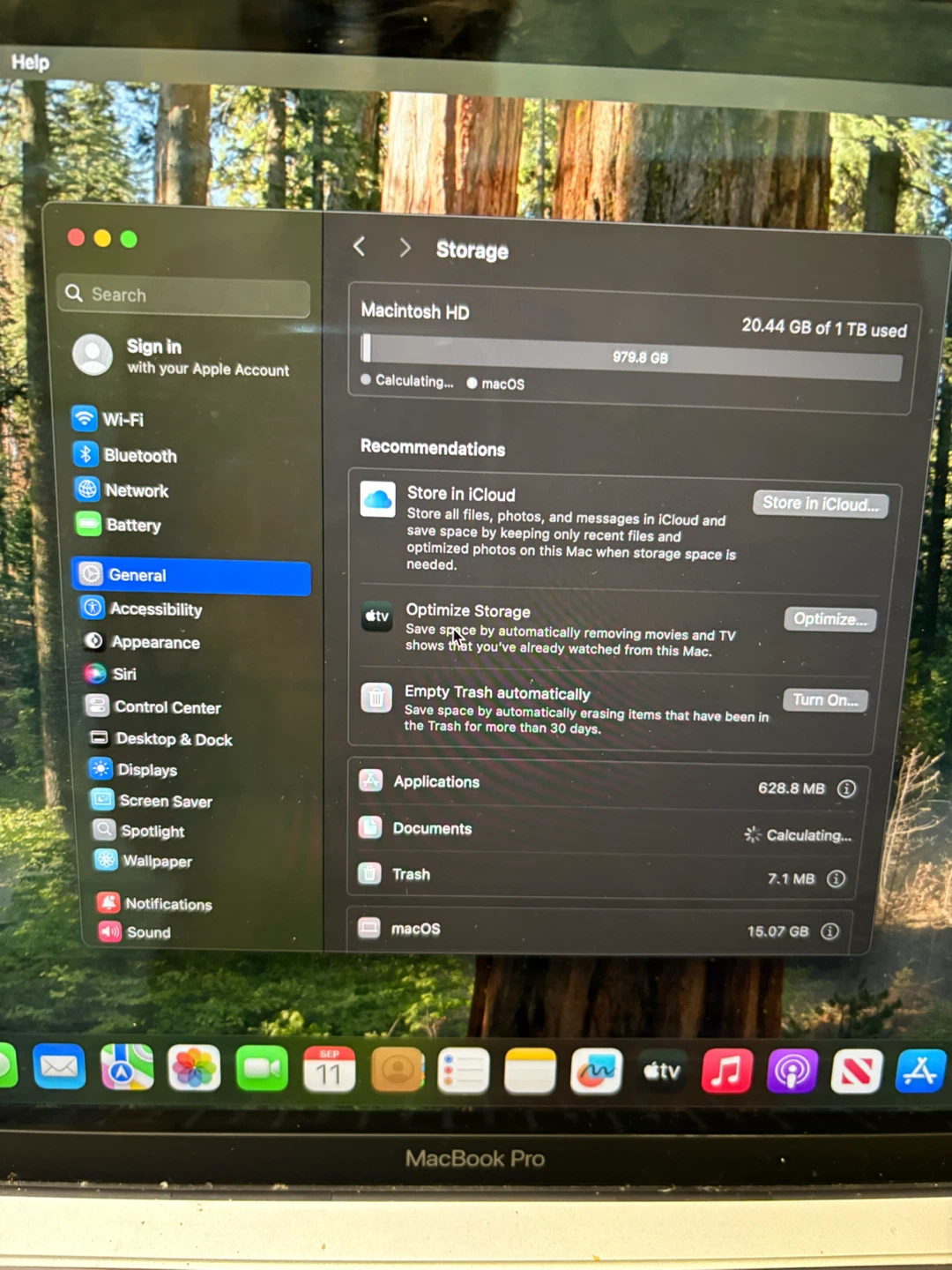Go forward with the right chevron

click(x=405, y=248)
